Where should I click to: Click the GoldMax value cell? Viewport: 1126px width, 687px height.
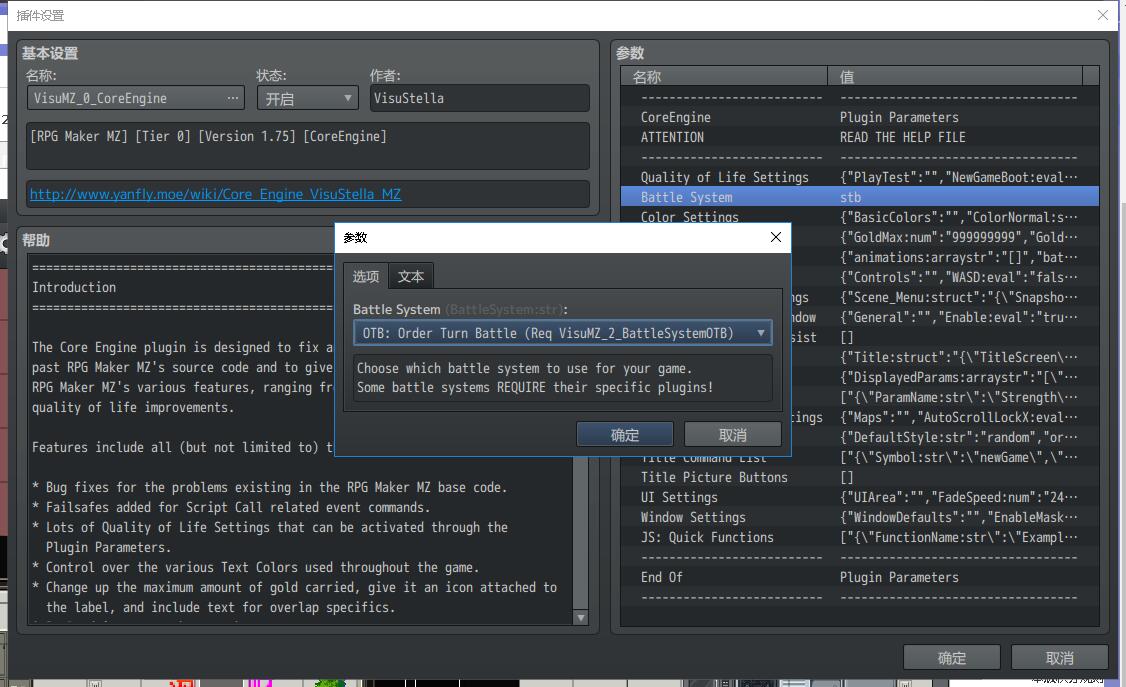[x=958, y=238]
